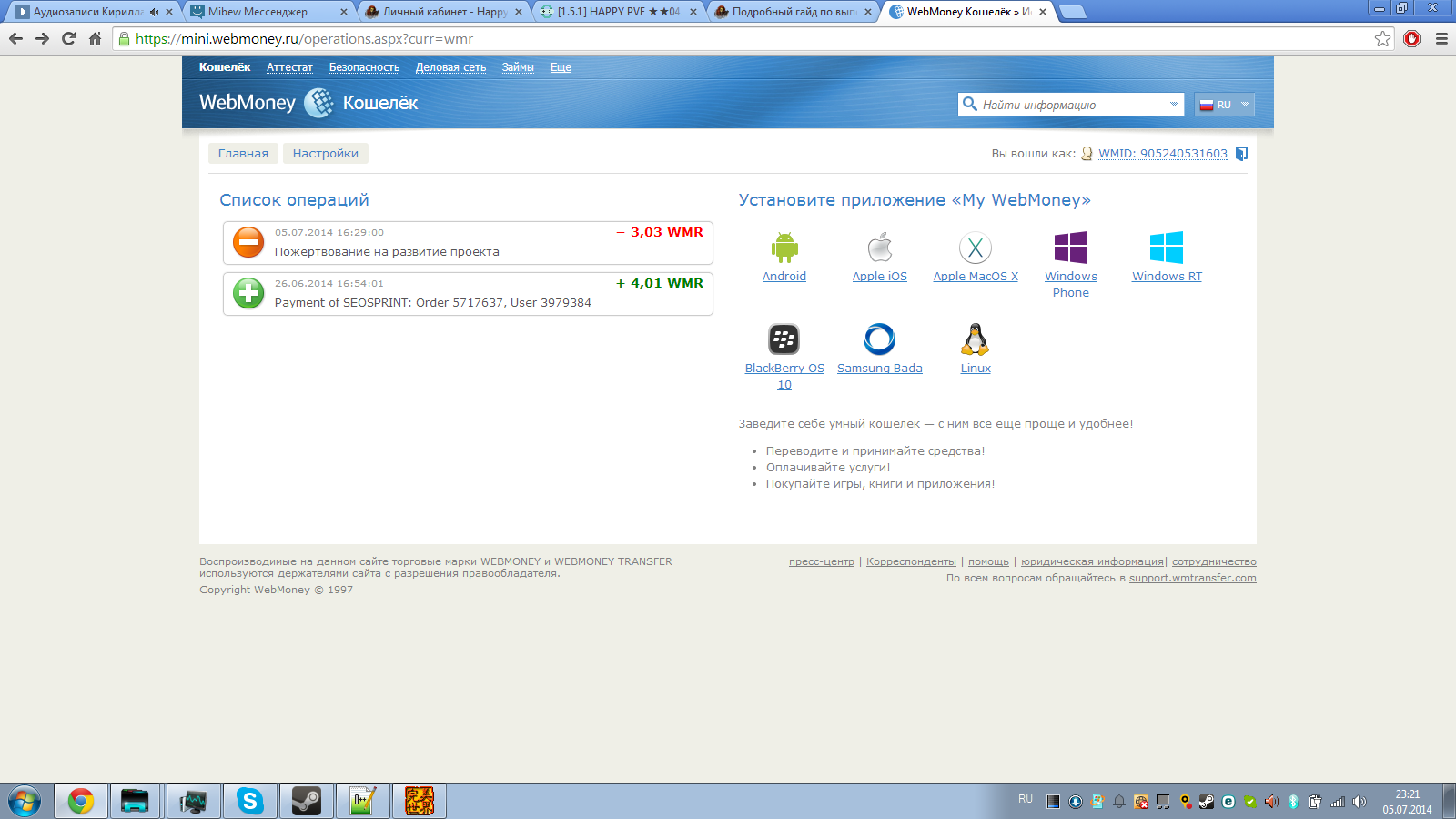The width and height of the screenshot is (1456, 819).
Task: Reload the page with the refresh icon
Action: (68, 38)
